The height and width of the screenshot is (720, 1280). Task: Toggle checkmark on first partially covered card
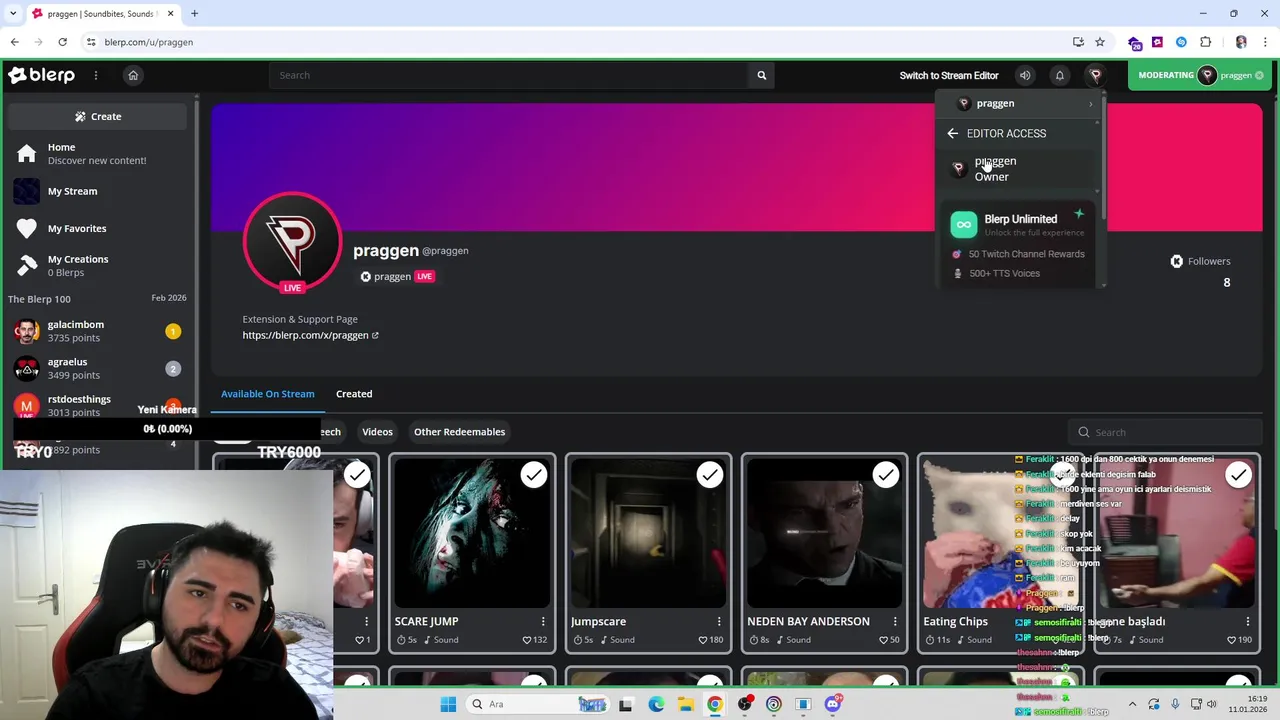pyautogui.click(x=357, y=475)
